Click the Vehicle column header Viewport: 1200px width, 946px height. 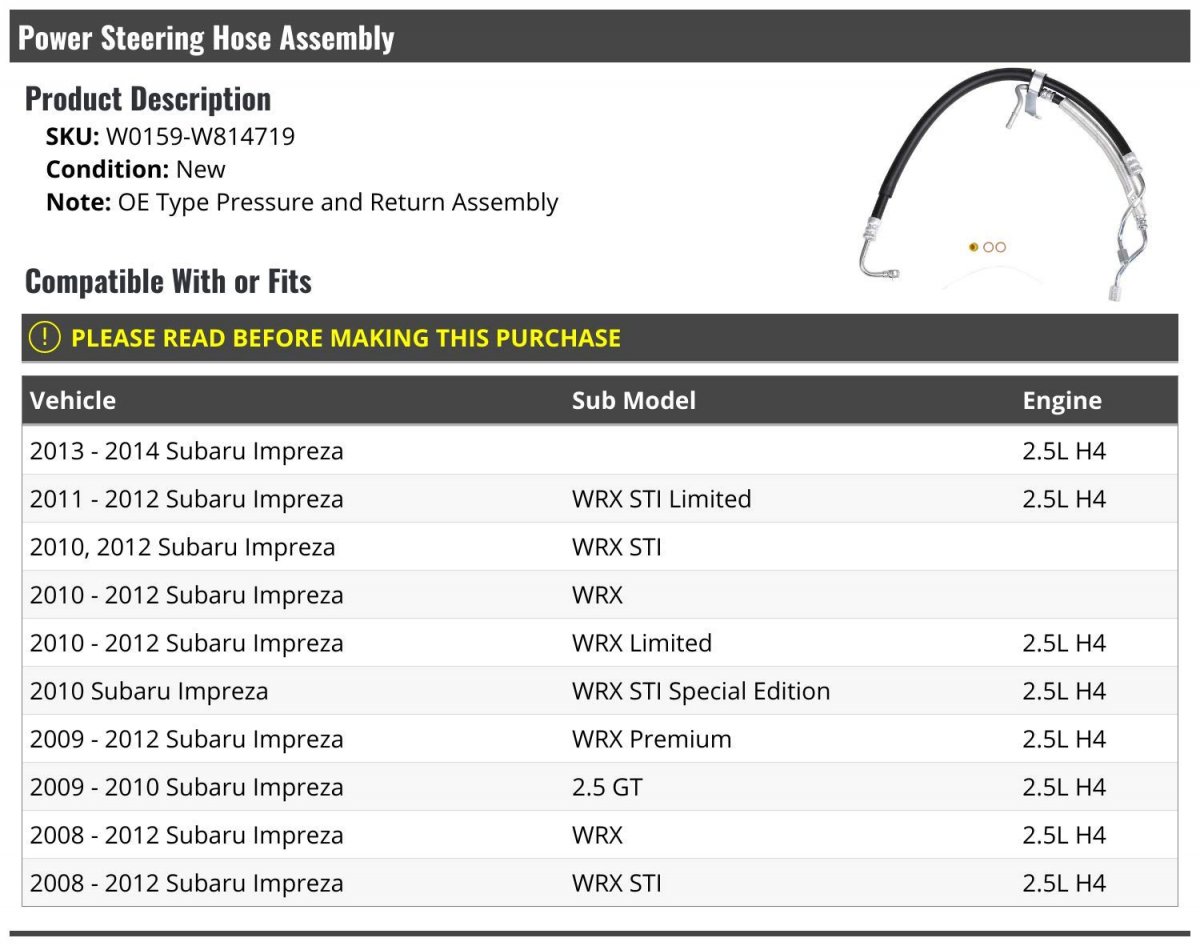73,401
